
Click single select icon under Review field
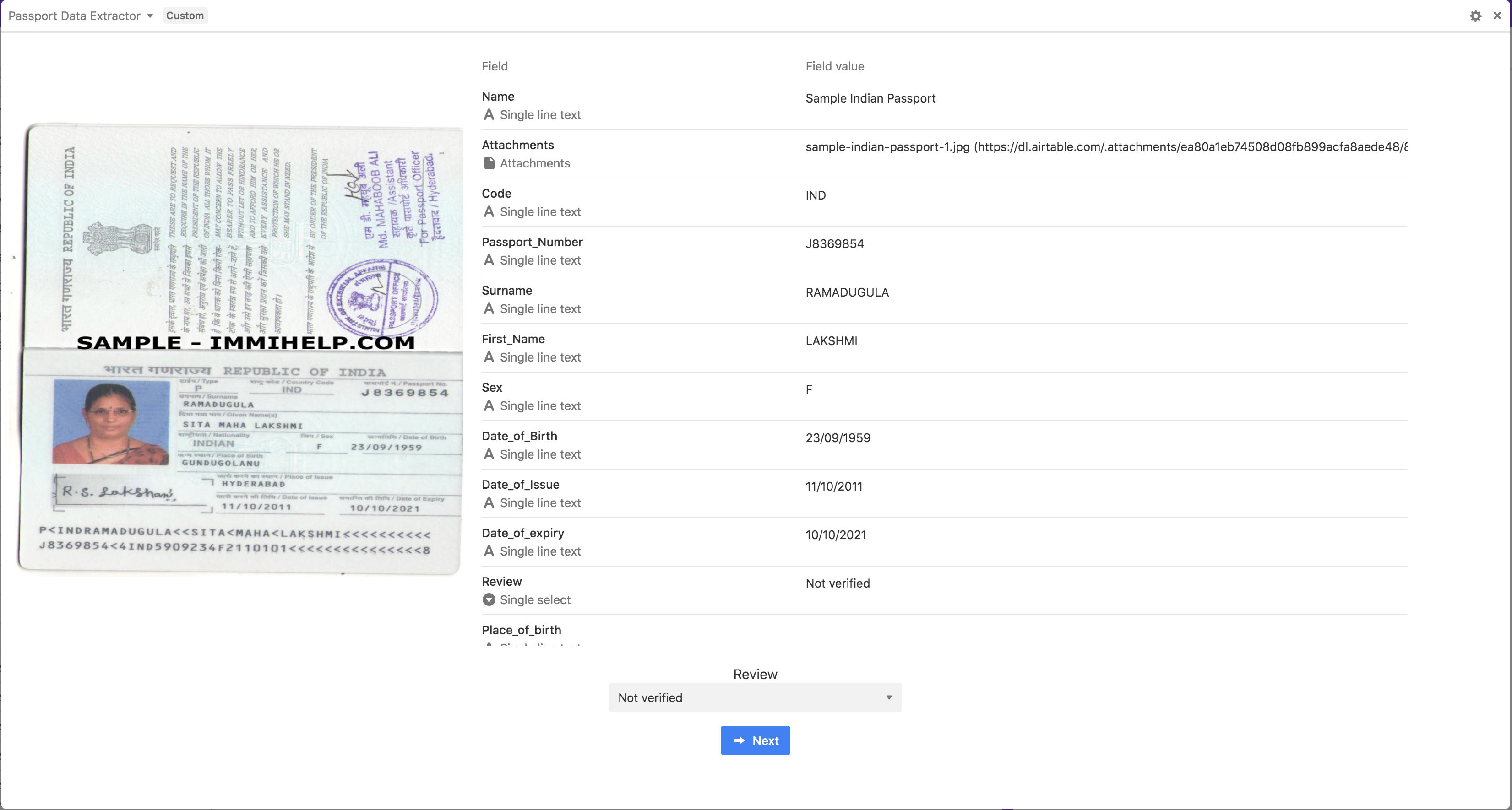point(488,599)
